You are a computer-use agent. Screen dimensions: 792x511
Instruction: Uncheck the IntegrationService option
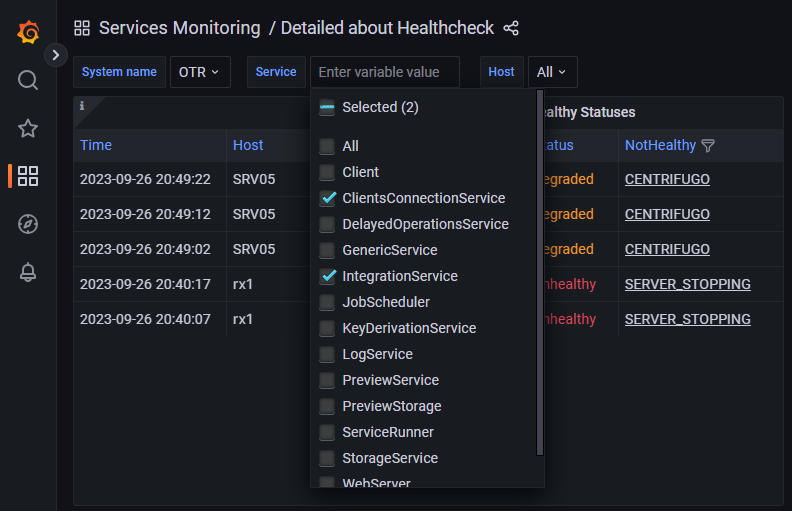[x=327, y=276]
